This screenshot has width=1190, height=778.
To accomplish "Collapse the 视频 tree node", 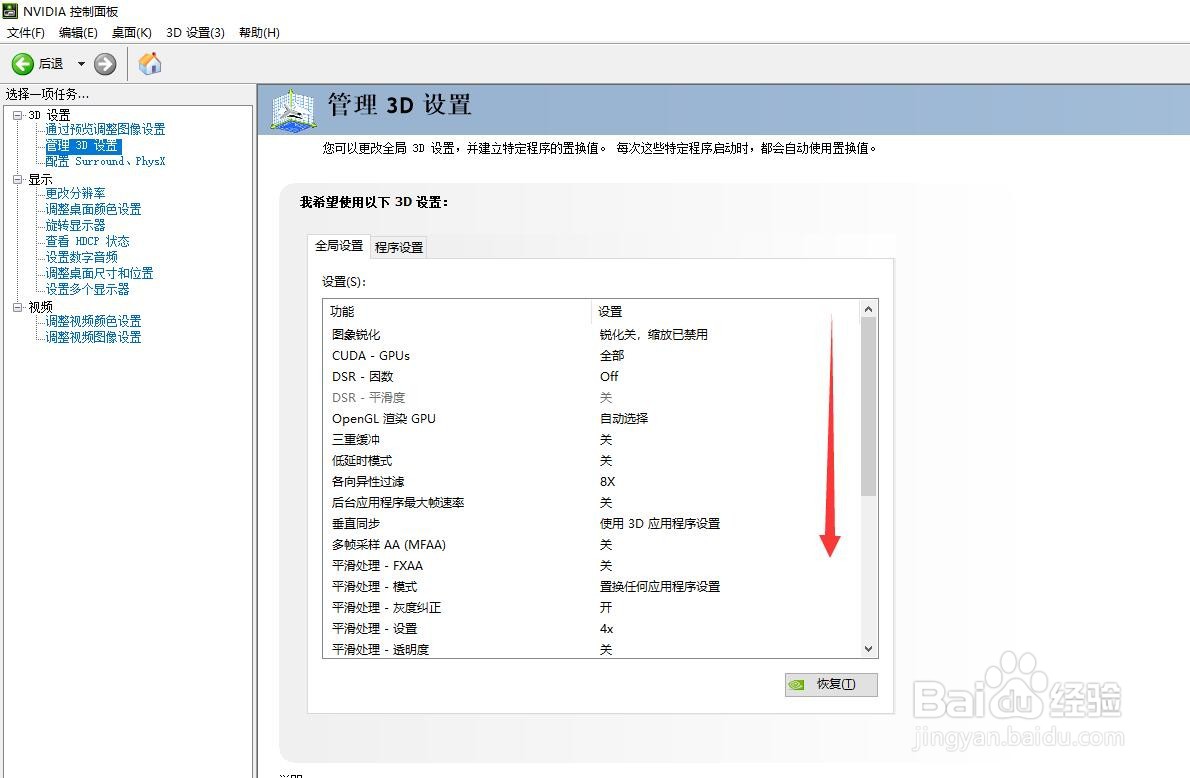I will [17, 307].
